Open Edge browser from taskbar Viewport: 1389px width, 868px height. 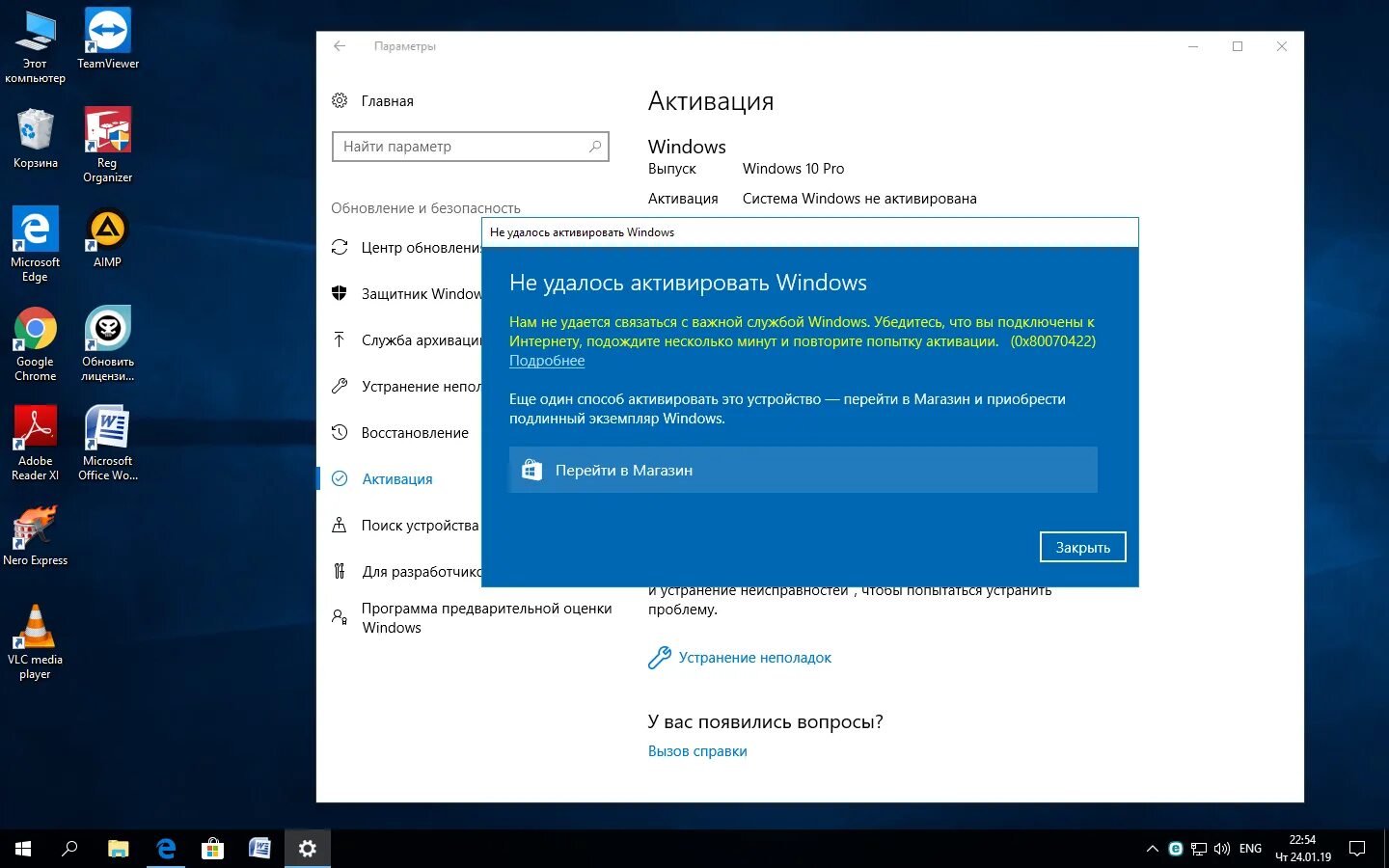(x=166, y=849)
